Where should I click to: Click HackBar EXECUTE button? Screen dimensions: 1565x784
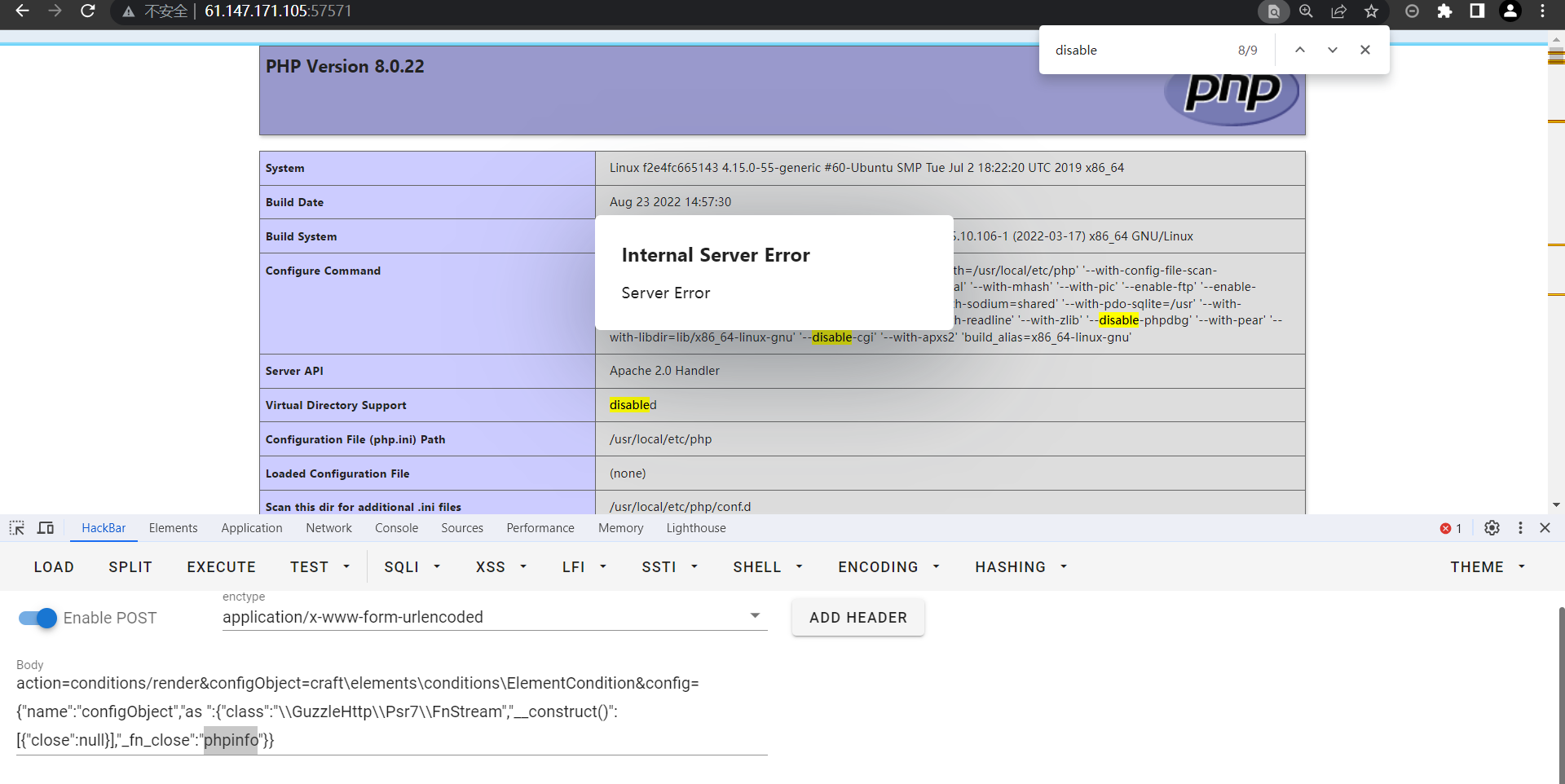click(x=222, y=567)
